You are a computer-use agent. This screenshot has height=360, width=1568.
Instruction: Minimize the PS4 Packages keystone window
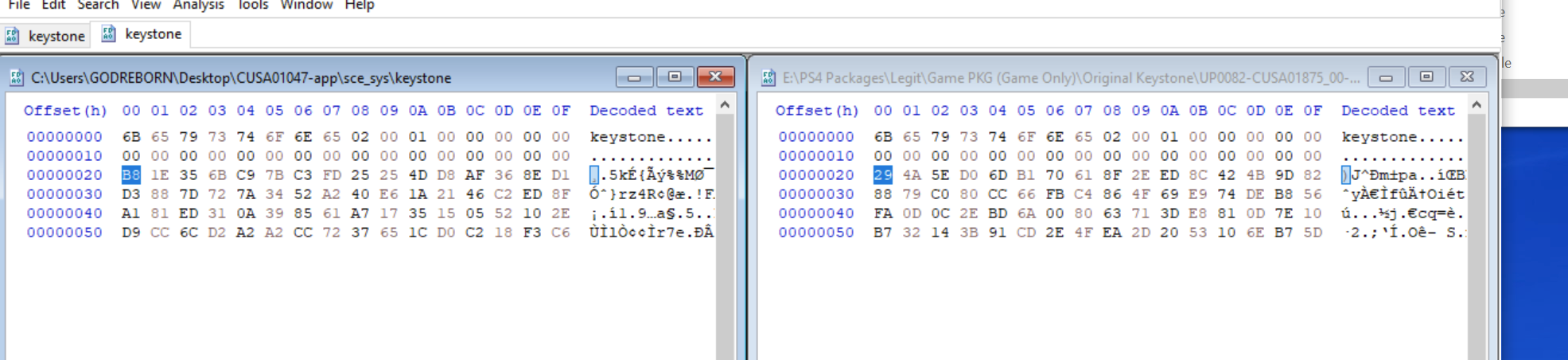click(1386, 76)
